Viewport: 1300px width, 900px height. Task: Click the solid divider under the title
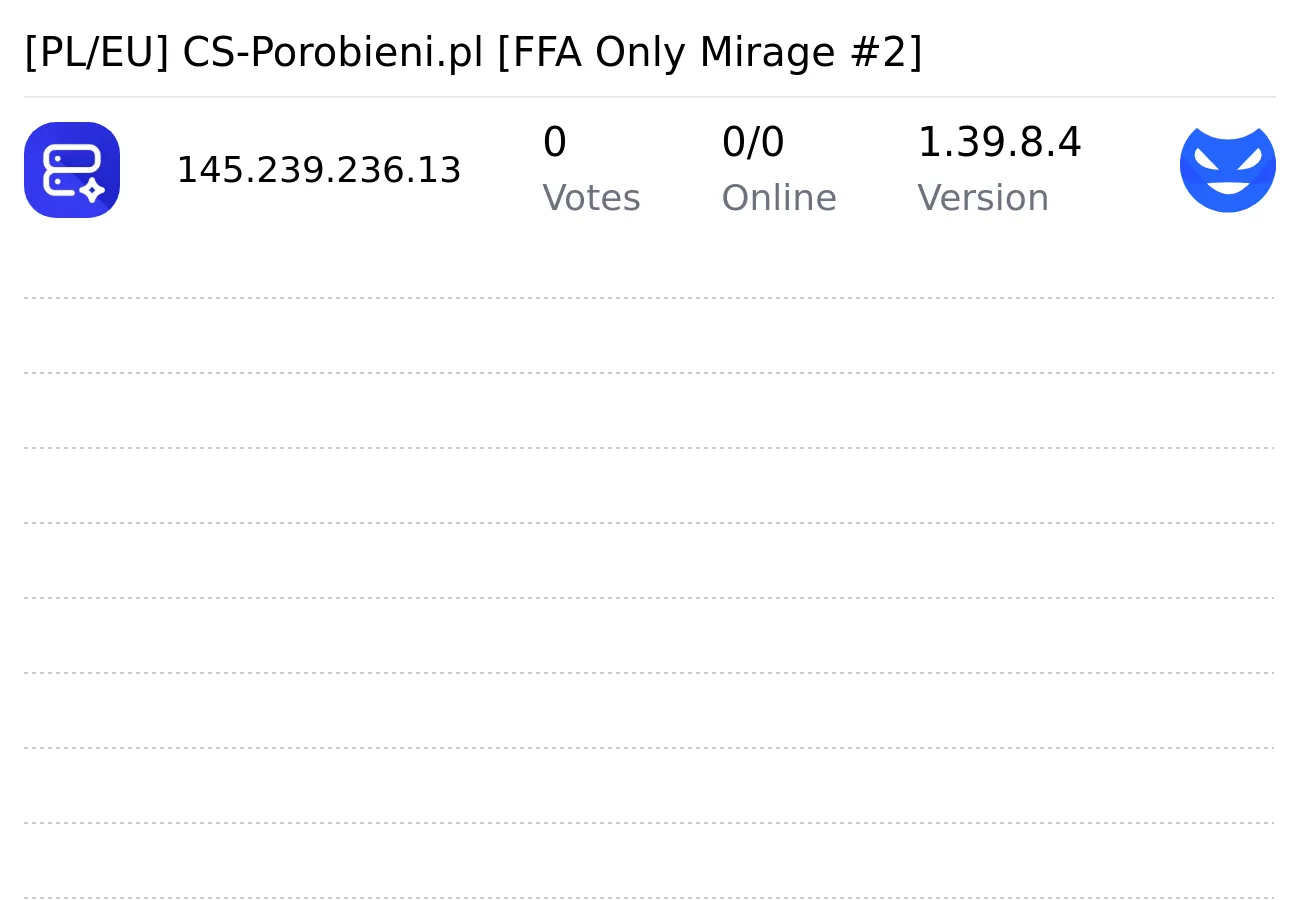click(650, 97)
